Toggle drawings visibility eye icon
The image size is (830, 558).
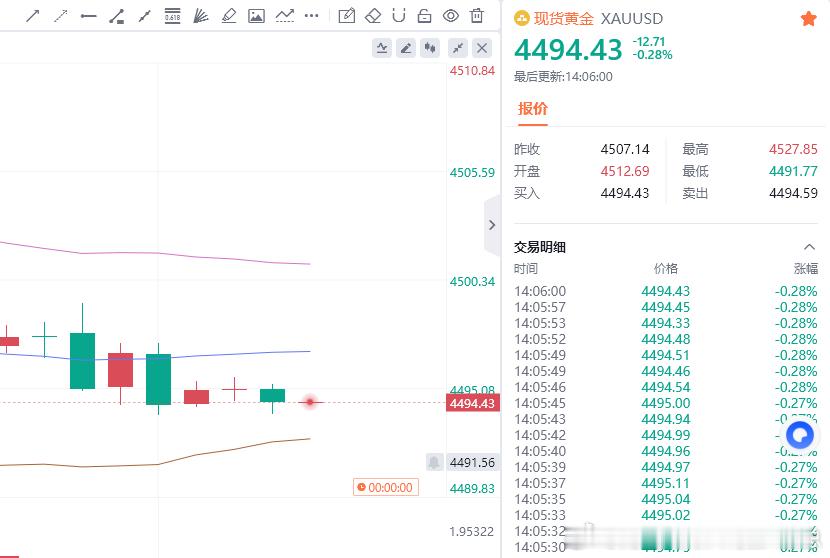451,16
